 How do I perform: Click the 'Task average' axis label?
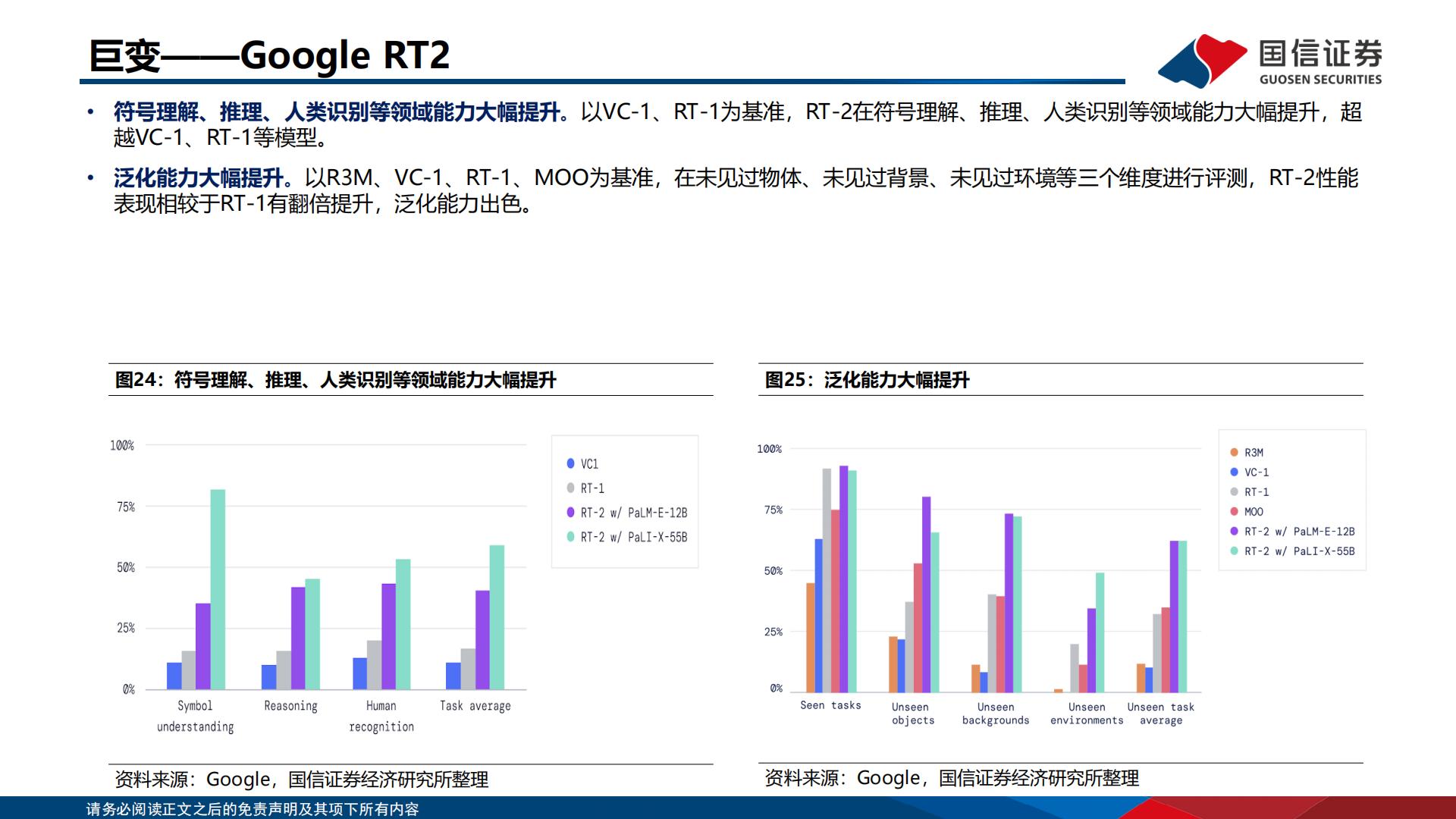(475, 706)
